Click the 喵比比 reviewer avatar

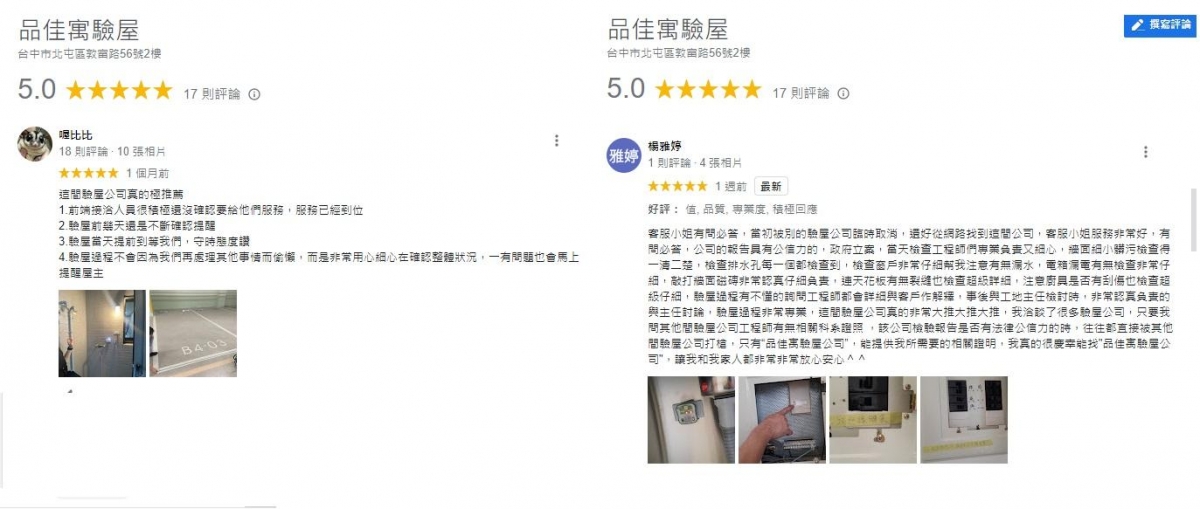(x=36, y=144)
